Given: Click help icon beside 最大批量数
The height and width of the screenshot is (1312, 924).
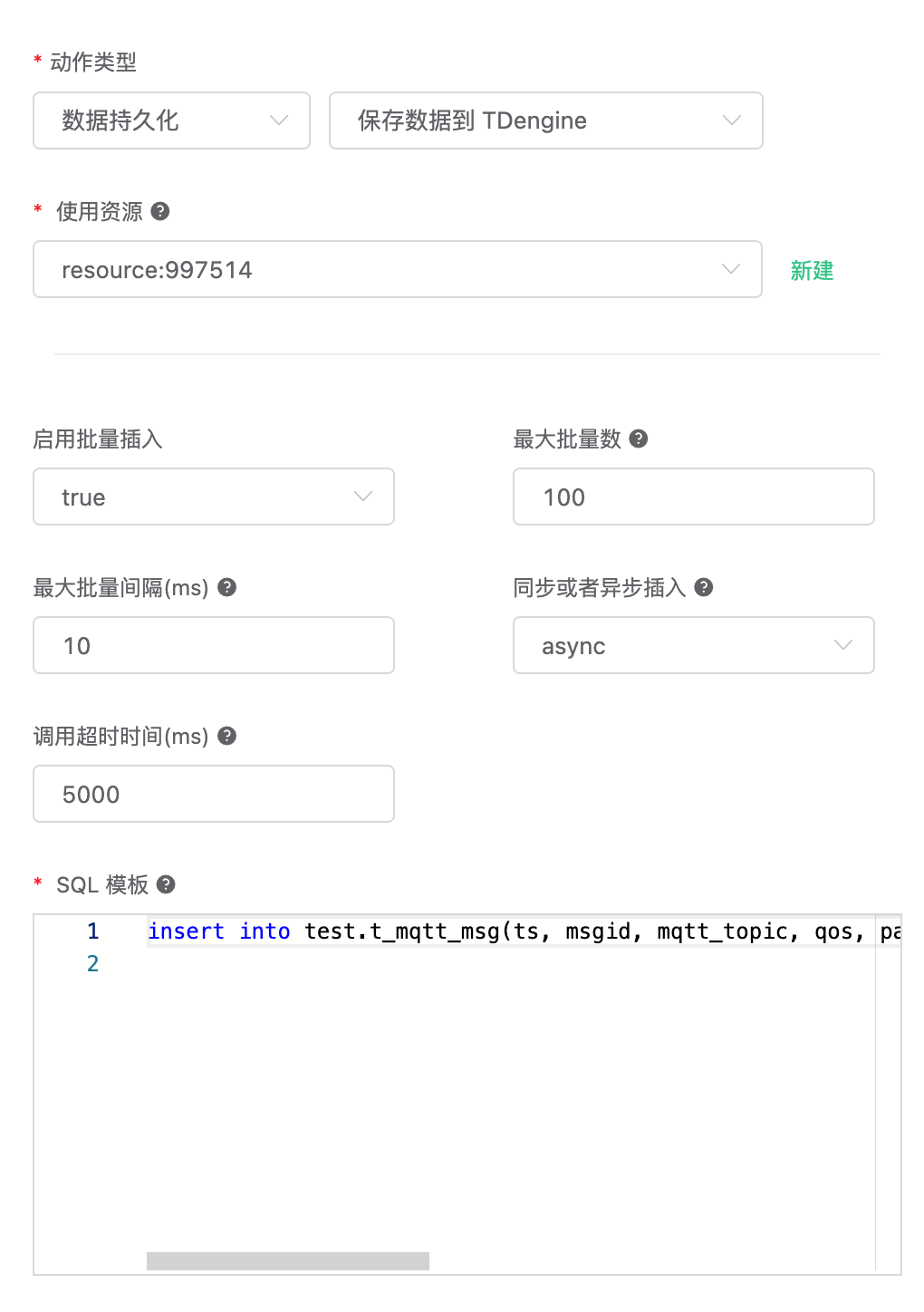Looking at the screenshot, I should 639,439.
